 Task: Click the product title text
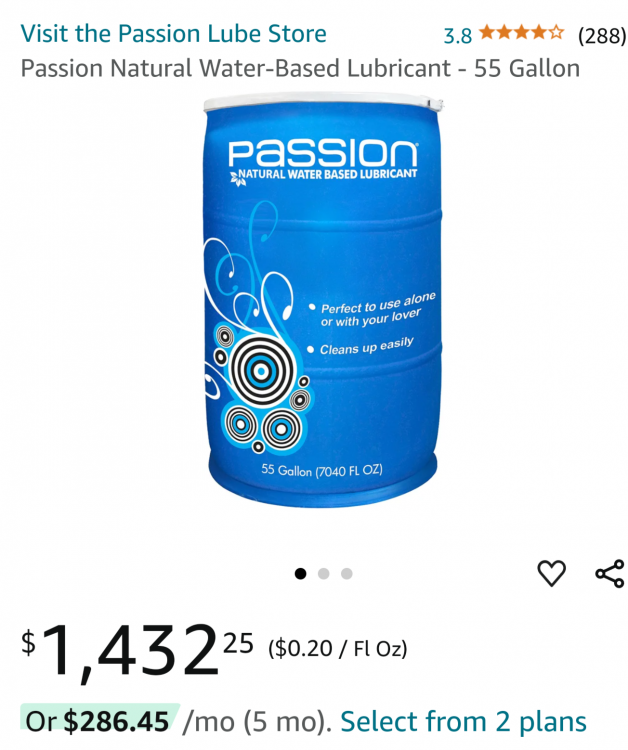(x=300, y=68)
